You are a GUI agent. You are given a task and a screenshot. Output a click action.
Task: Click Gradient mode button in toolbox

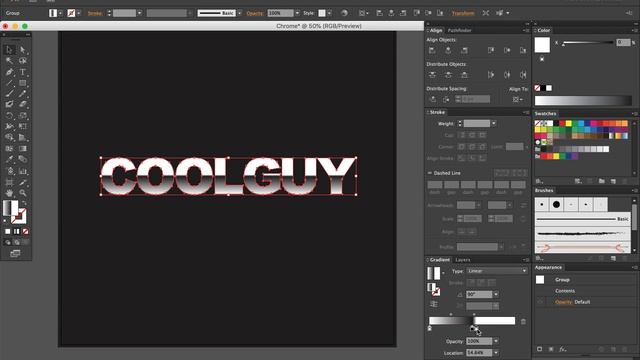17,231
